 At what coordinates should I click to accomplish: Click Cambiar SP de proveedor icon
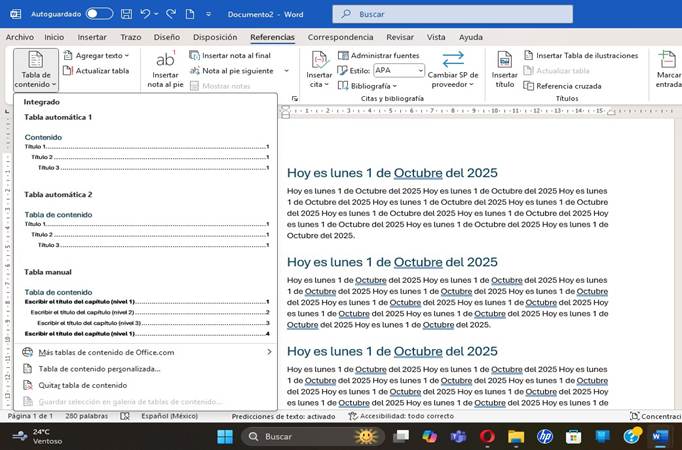tap(452, 60)
